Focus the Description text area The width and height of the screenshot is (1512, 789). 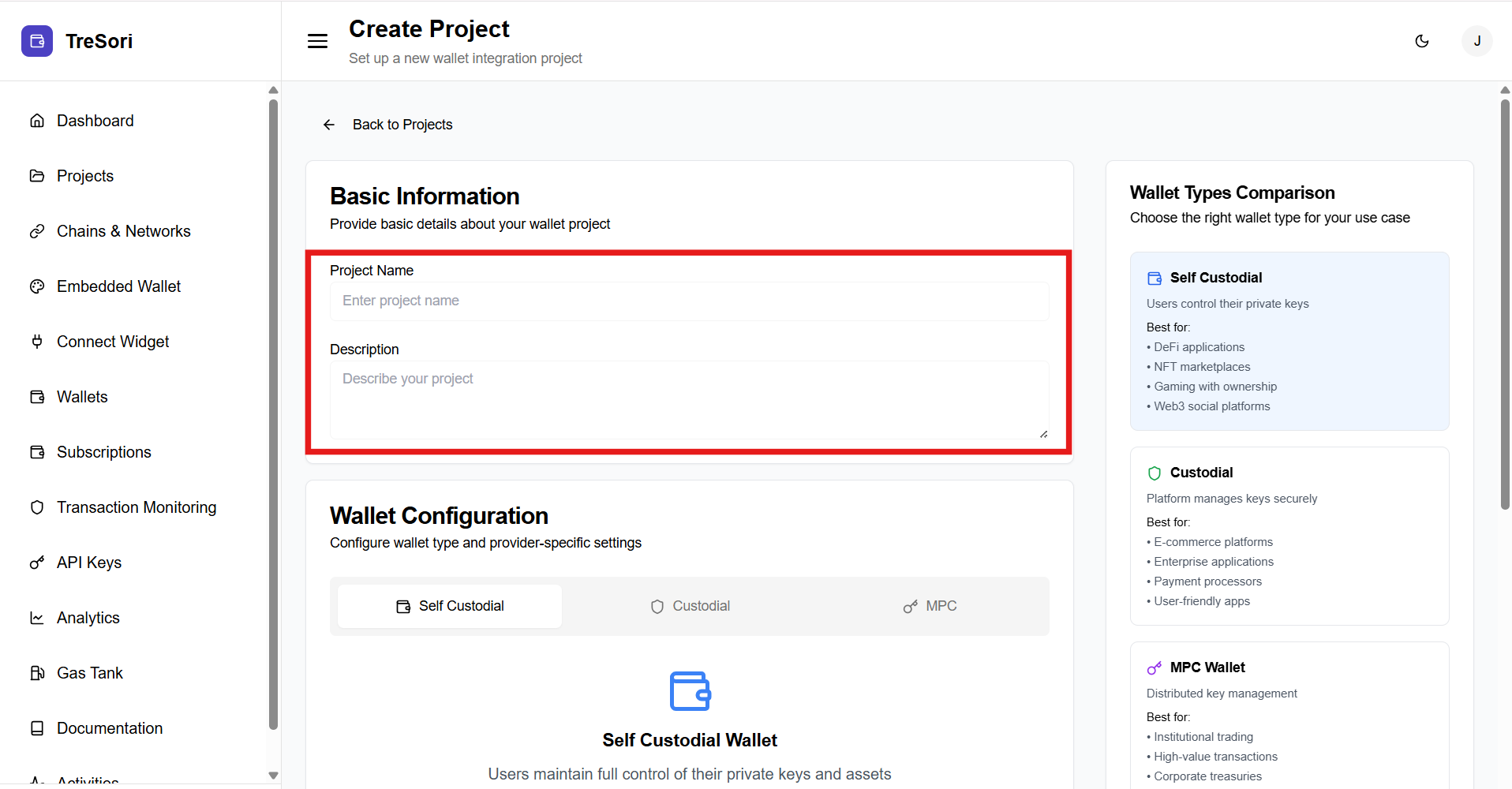[689, 399]
